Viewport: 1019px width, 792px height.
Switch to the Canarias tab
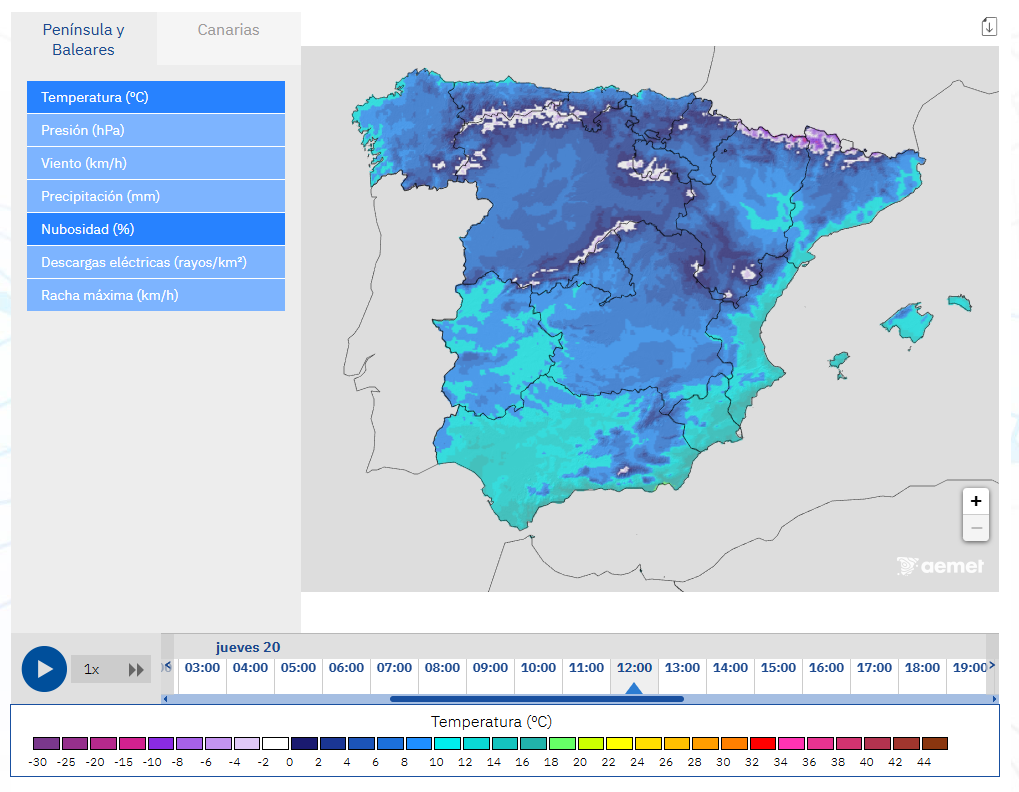(x=228, y=30)
